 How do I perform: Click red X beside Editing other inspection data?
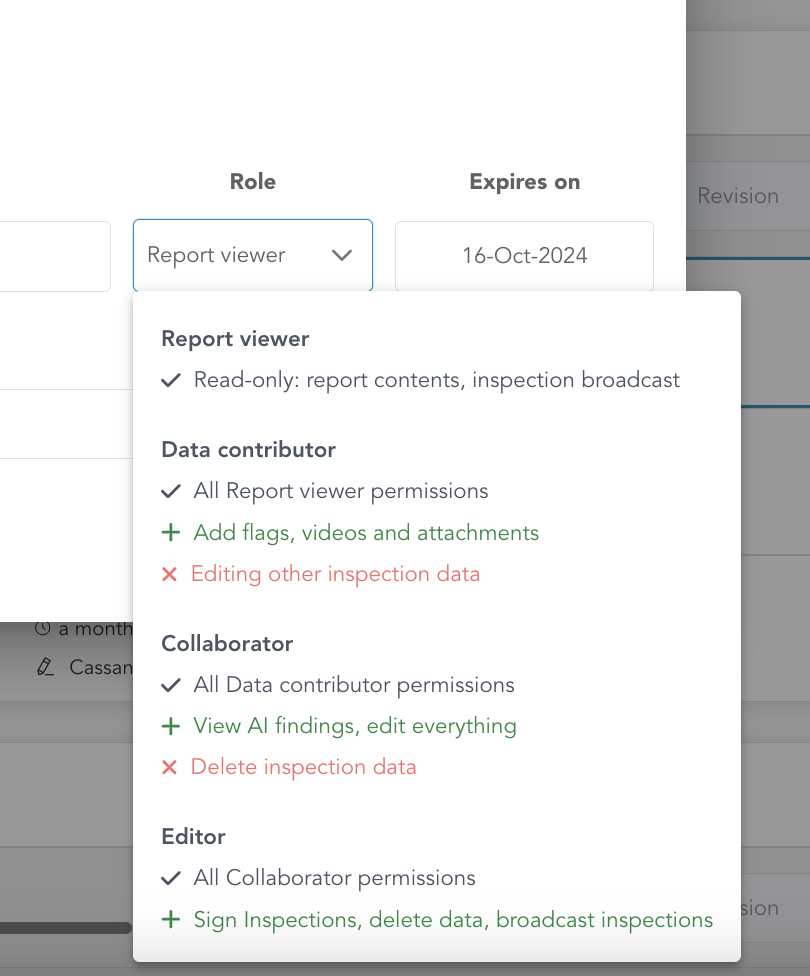click(169, 574)
